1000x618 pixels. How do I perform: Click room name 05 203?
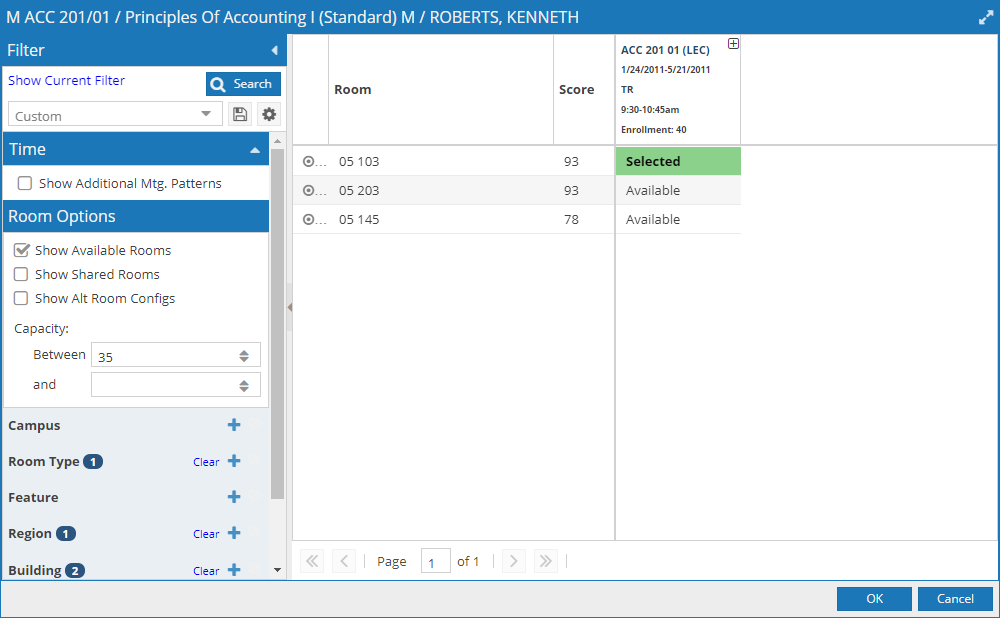pos(359,191)
